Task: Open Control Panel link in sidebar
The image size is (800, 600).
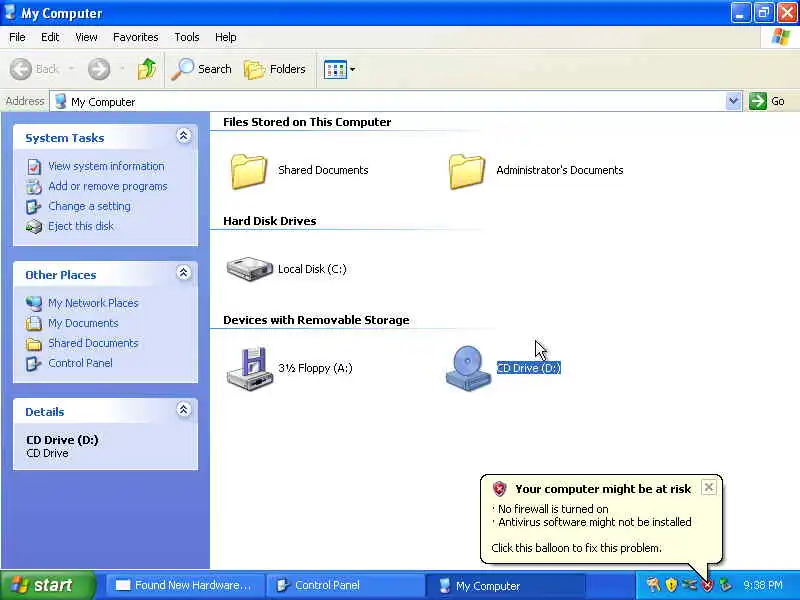Action: tap(80, 363)
